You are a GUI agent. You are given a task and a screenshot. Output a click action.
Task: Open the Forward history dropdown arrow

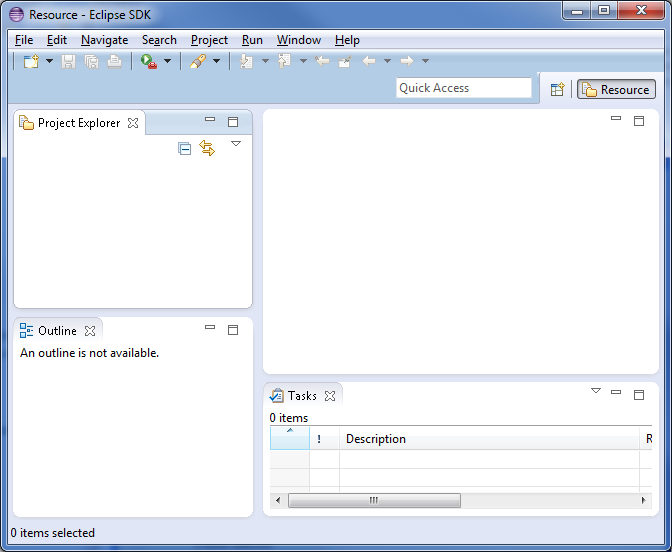tap(426, 61)
